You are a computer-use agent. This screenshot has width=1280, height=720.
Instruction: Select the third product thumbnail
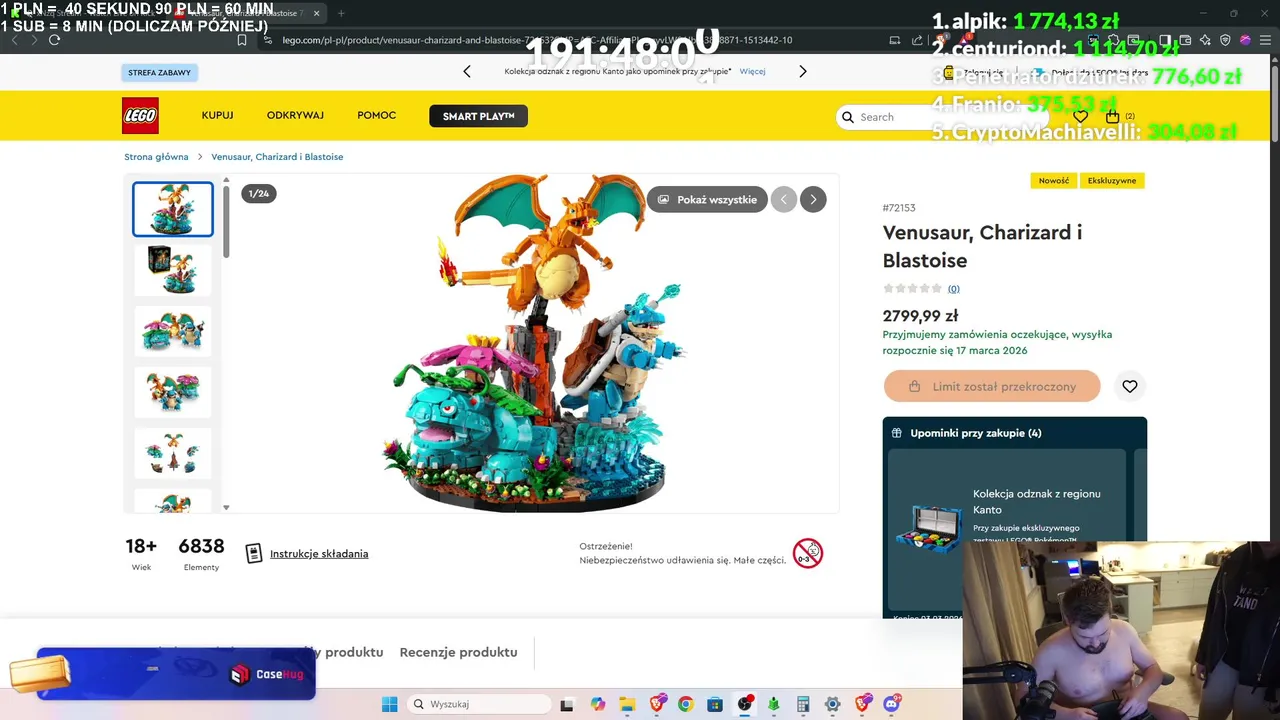173,331
